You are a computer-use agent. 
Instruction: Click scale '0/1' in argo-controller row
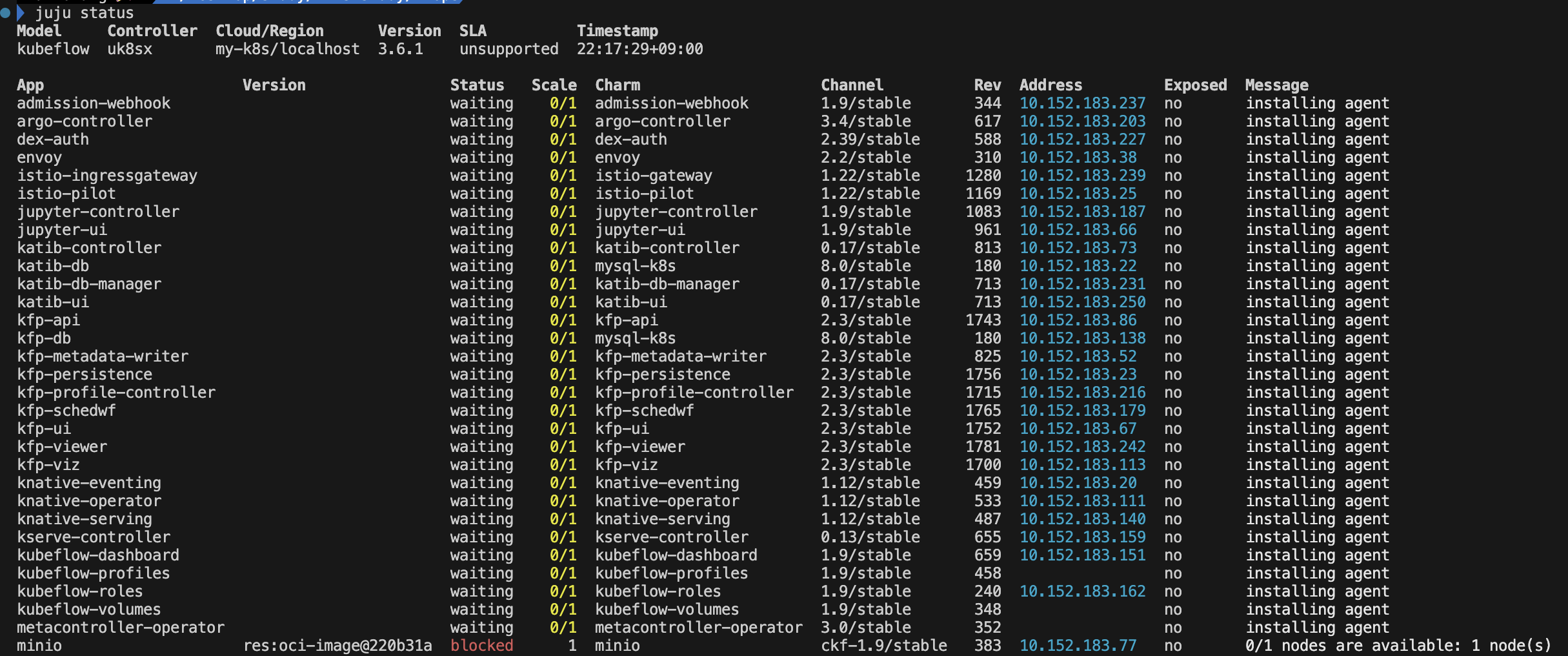563,121
